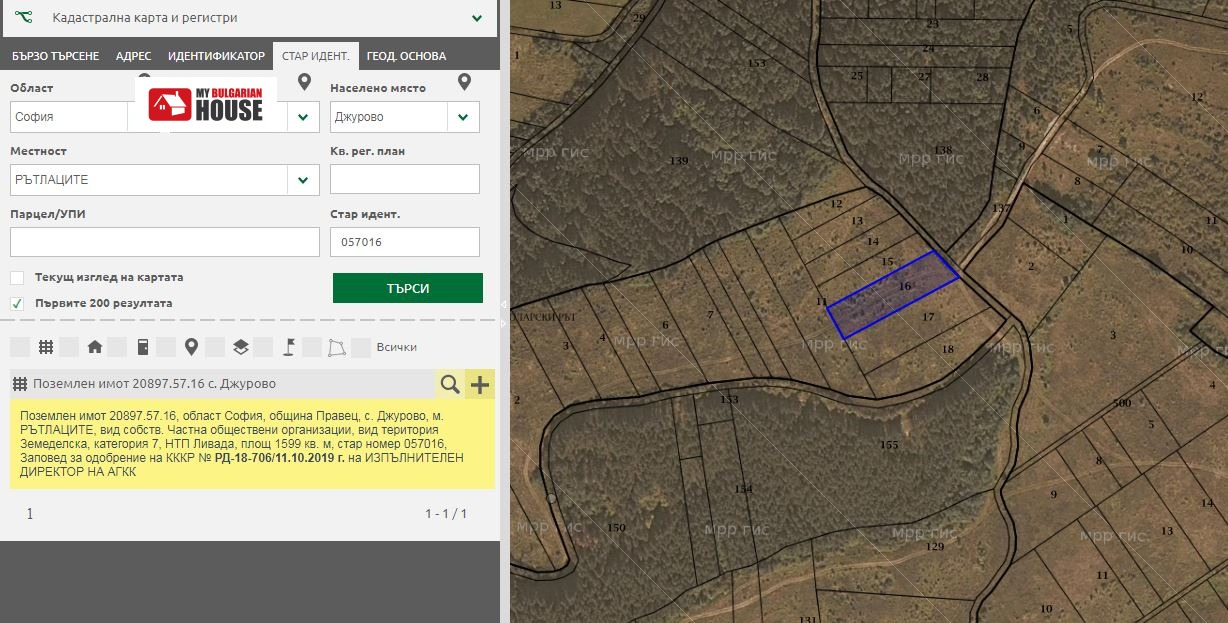Select the address pin filter icon
This screenshot has width=1228, height=623.
(191, 347)
